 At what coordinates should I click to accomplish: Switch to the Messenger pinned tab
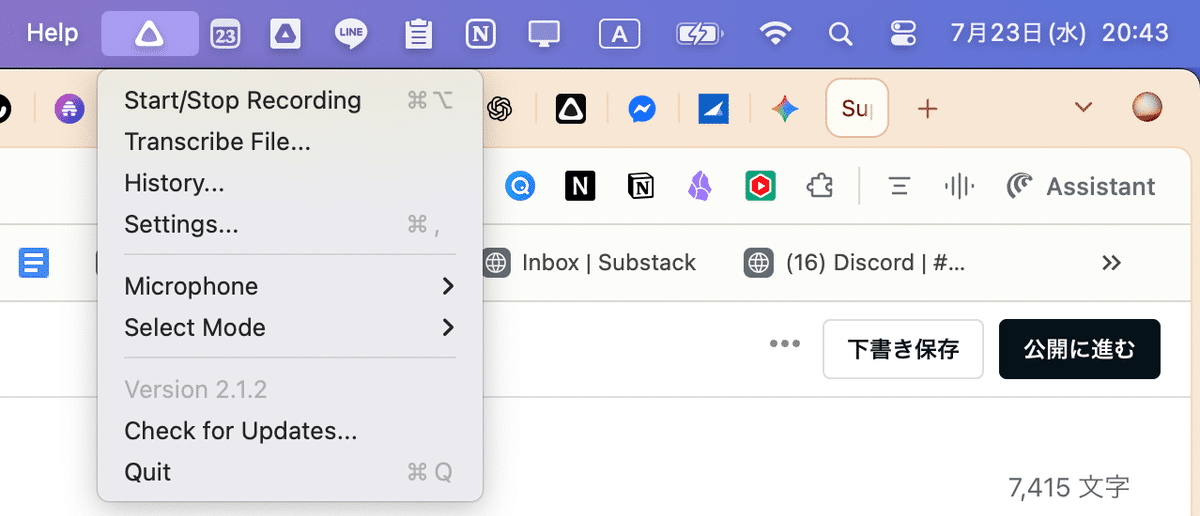tap(642, 108)
